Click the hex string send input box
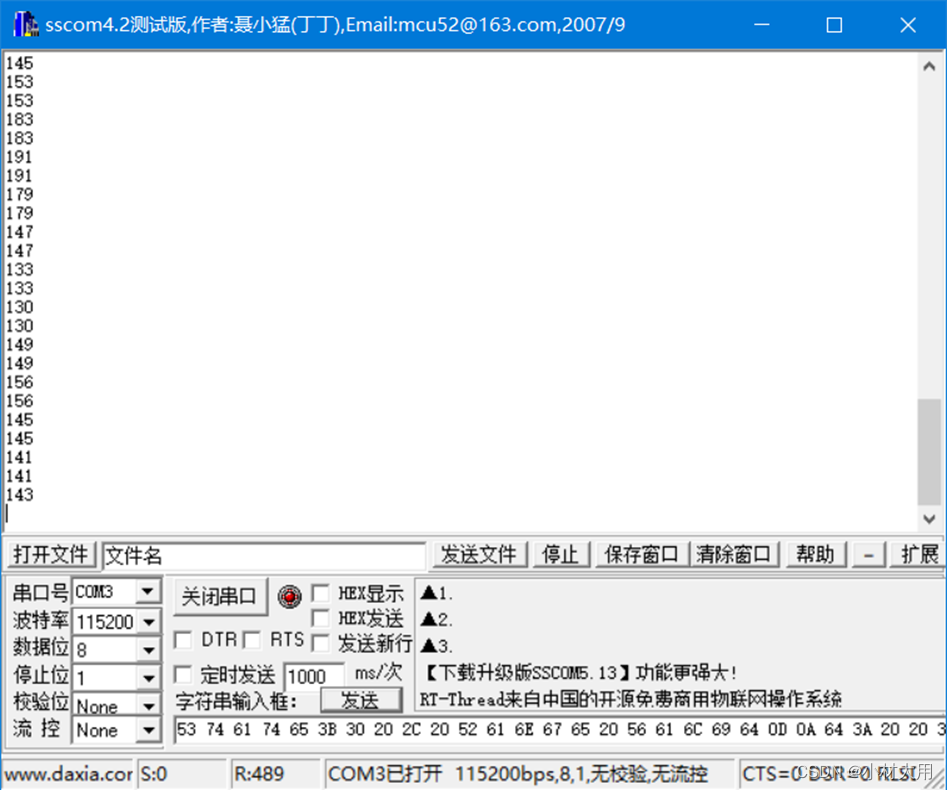The height and width of the screenshot is (790, 947). [x=559, y=730]
